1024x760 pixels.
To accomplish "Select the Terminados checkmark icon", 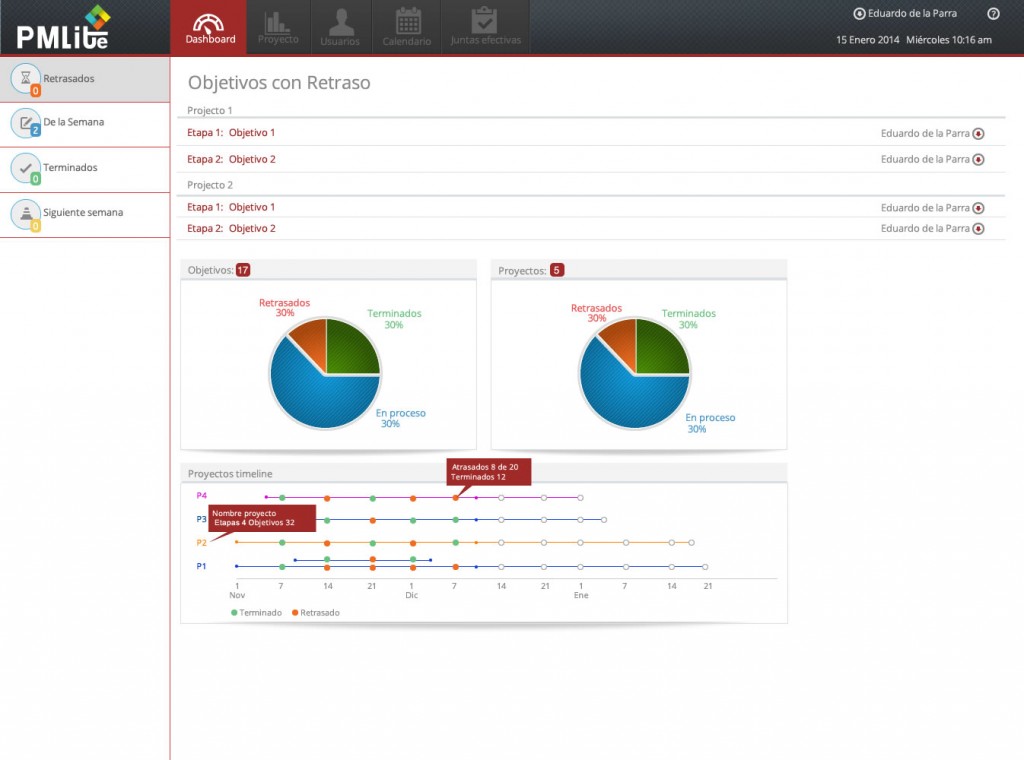I will tap(25, 168).
